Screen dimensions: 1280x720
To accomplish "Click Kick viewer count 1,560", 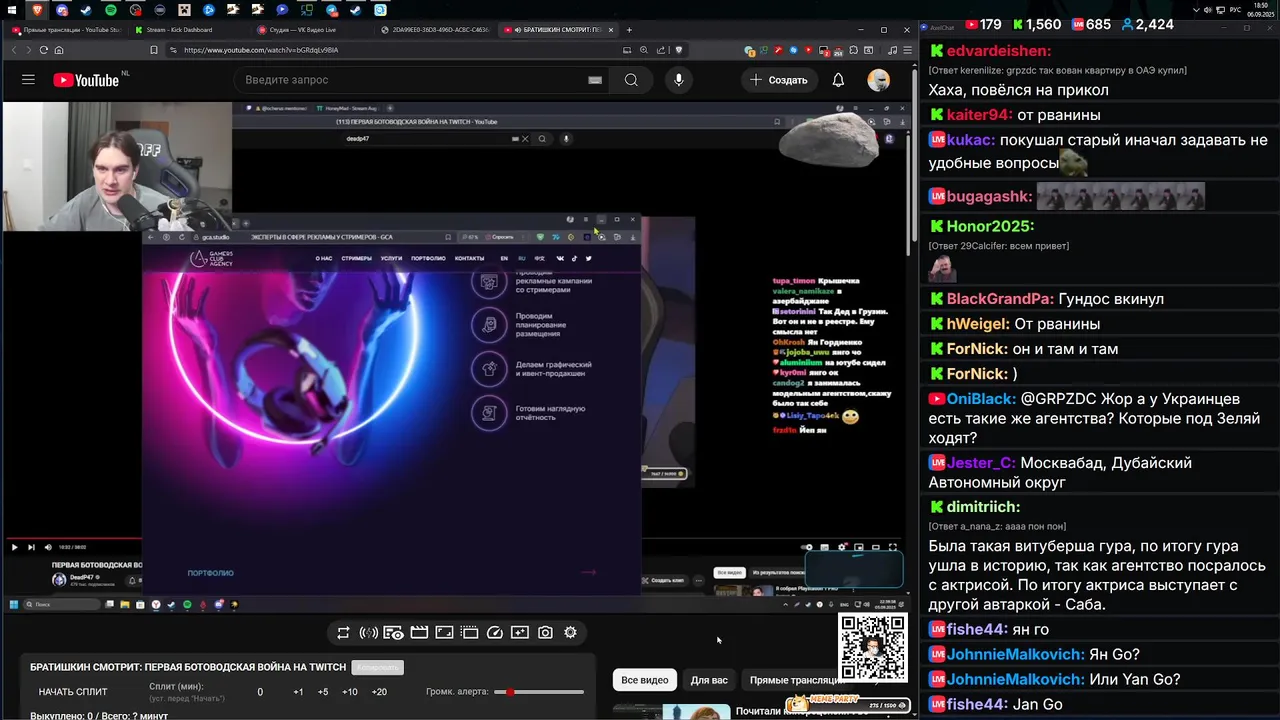I will pos(1043,25).
